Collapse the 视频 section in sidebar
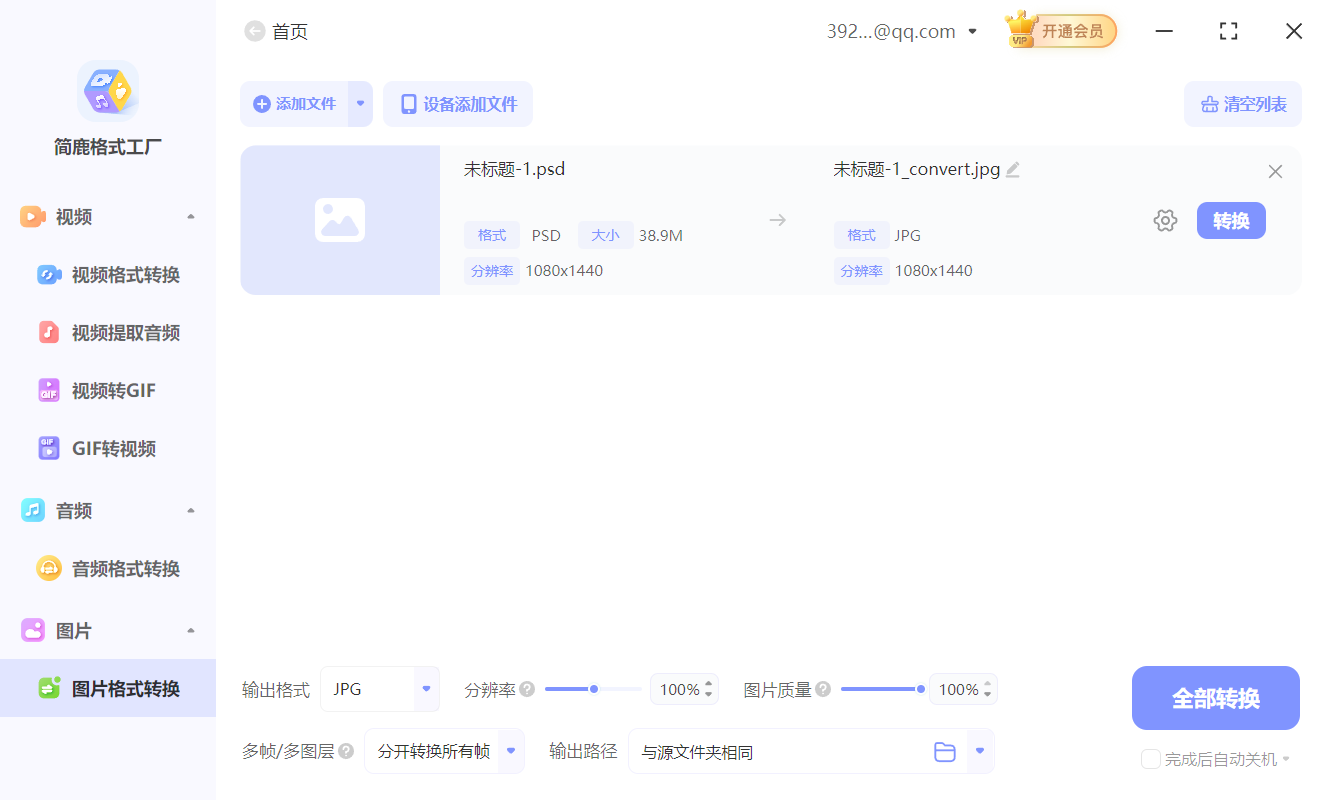The image size is (1326, 800). pyautogui.click(x=190, y=216)
